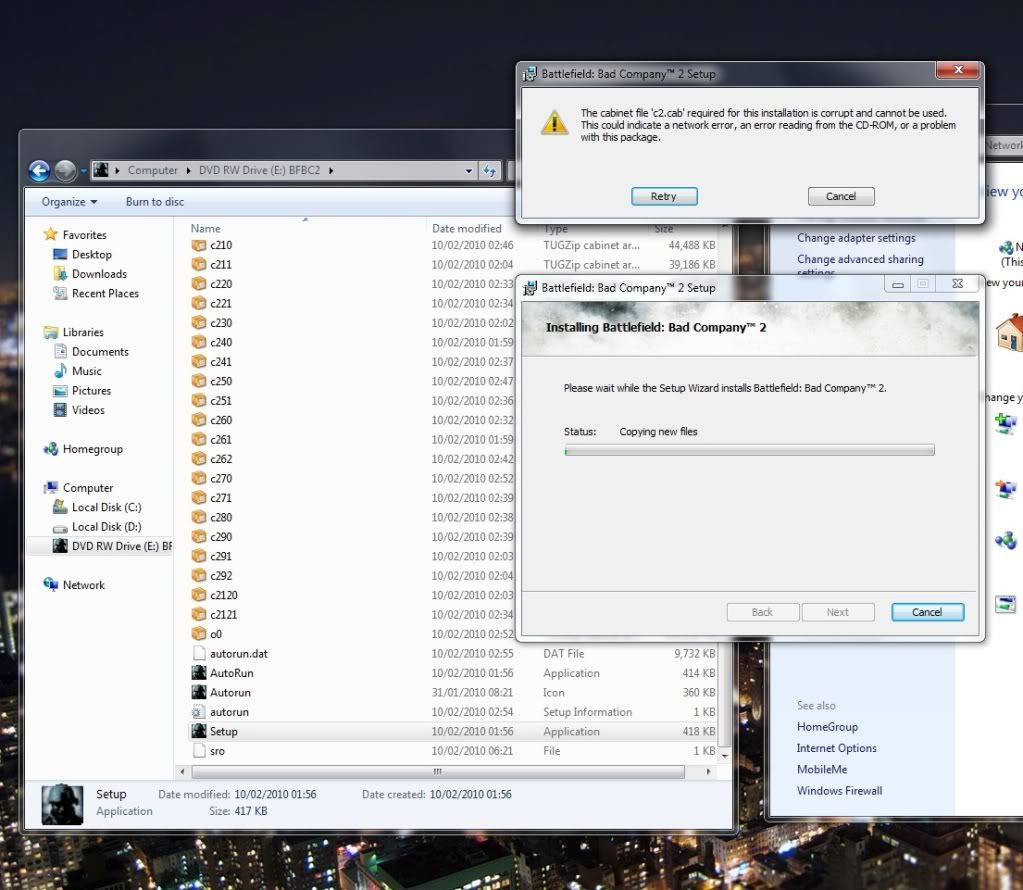
Task: Click Retry in the cabinet error dialog
Action: click(x=664, y=196)
